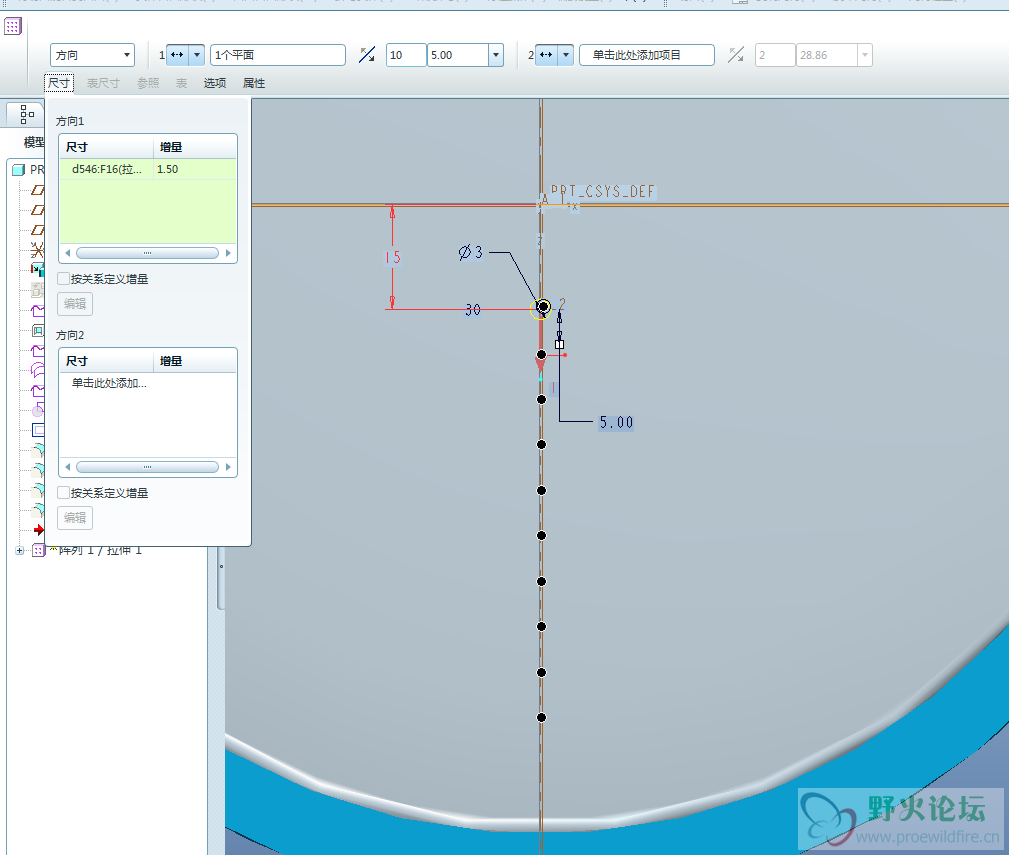Click the instance count field showing 10
The image size is (1009, 855).
click(406, 55)
